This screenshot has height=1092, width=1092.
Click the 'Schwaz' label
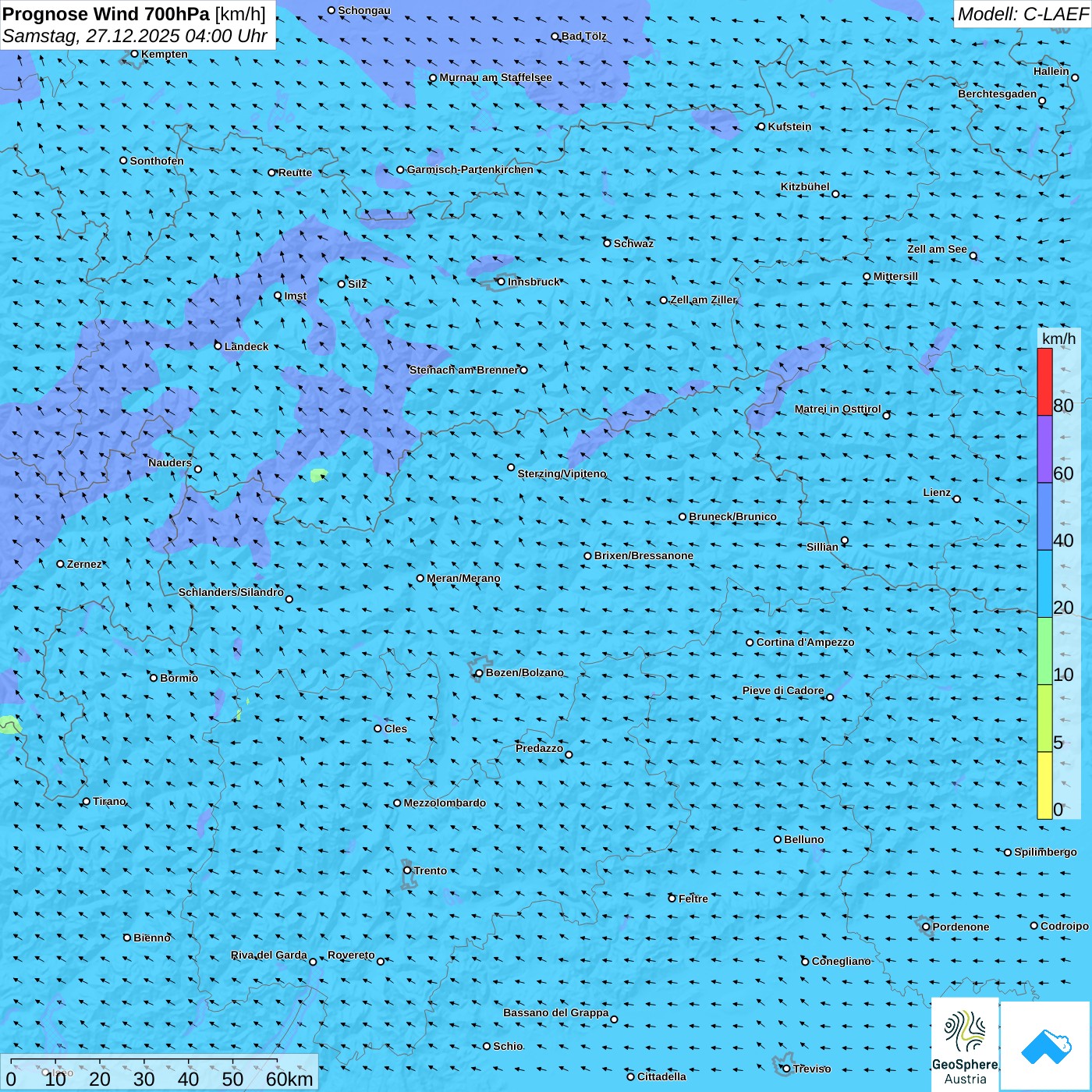click(633, 243)
